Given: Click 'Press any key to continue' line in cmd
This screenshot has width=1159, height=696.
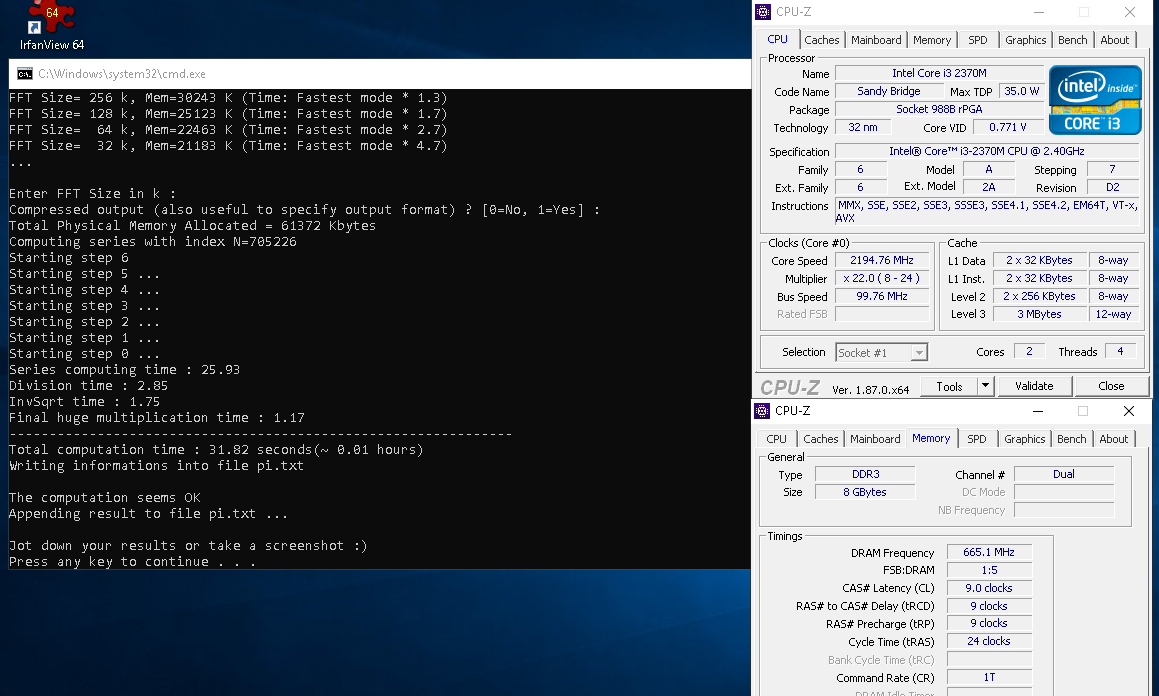Looking at the screenshot, I should point(132,562).
